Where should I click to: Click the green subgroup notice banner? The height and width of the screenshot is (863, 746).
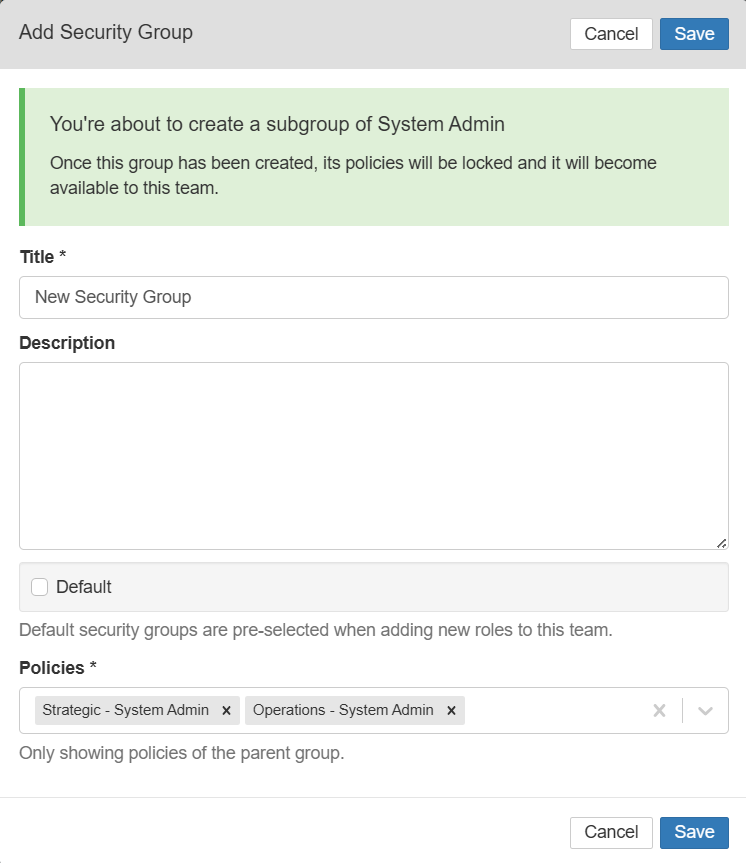[374, 155]
